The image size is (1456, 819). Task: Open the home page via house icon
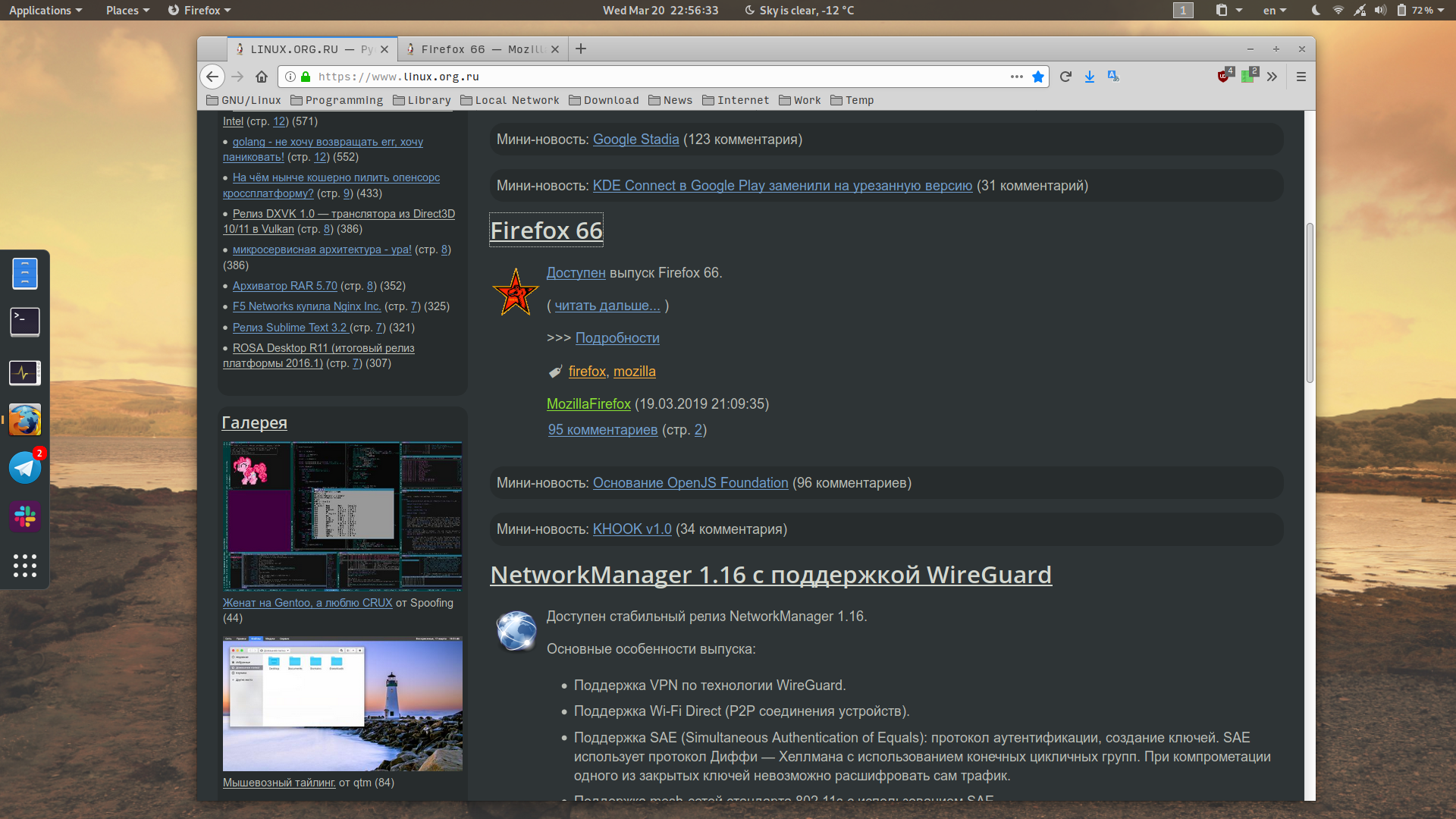tap(262, 77)
